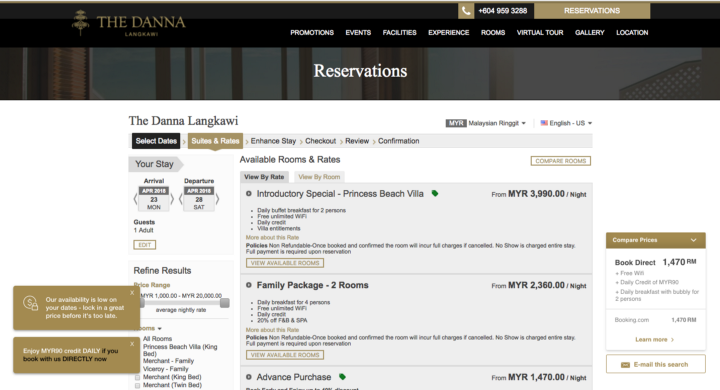Open the English - US language dropdown
The height and width of the screenshot is (390, 720).
566,123
